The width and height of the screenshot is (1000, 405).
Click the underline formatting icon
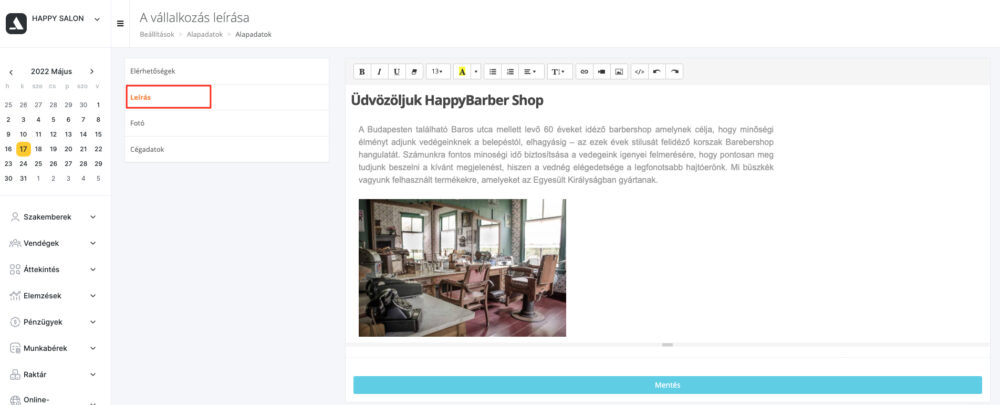(396, 72)
